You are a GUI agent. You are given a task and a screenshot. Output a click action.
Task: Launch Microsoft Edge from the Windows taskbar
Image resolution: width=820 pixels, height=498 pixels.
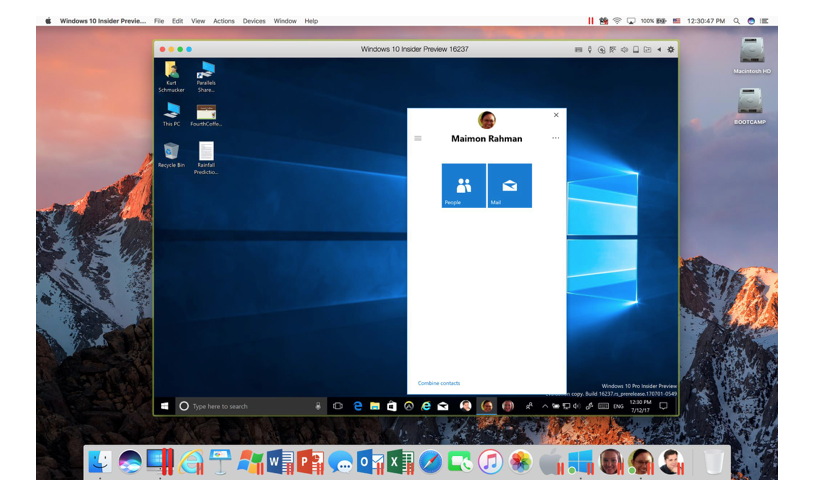point(358,406)
